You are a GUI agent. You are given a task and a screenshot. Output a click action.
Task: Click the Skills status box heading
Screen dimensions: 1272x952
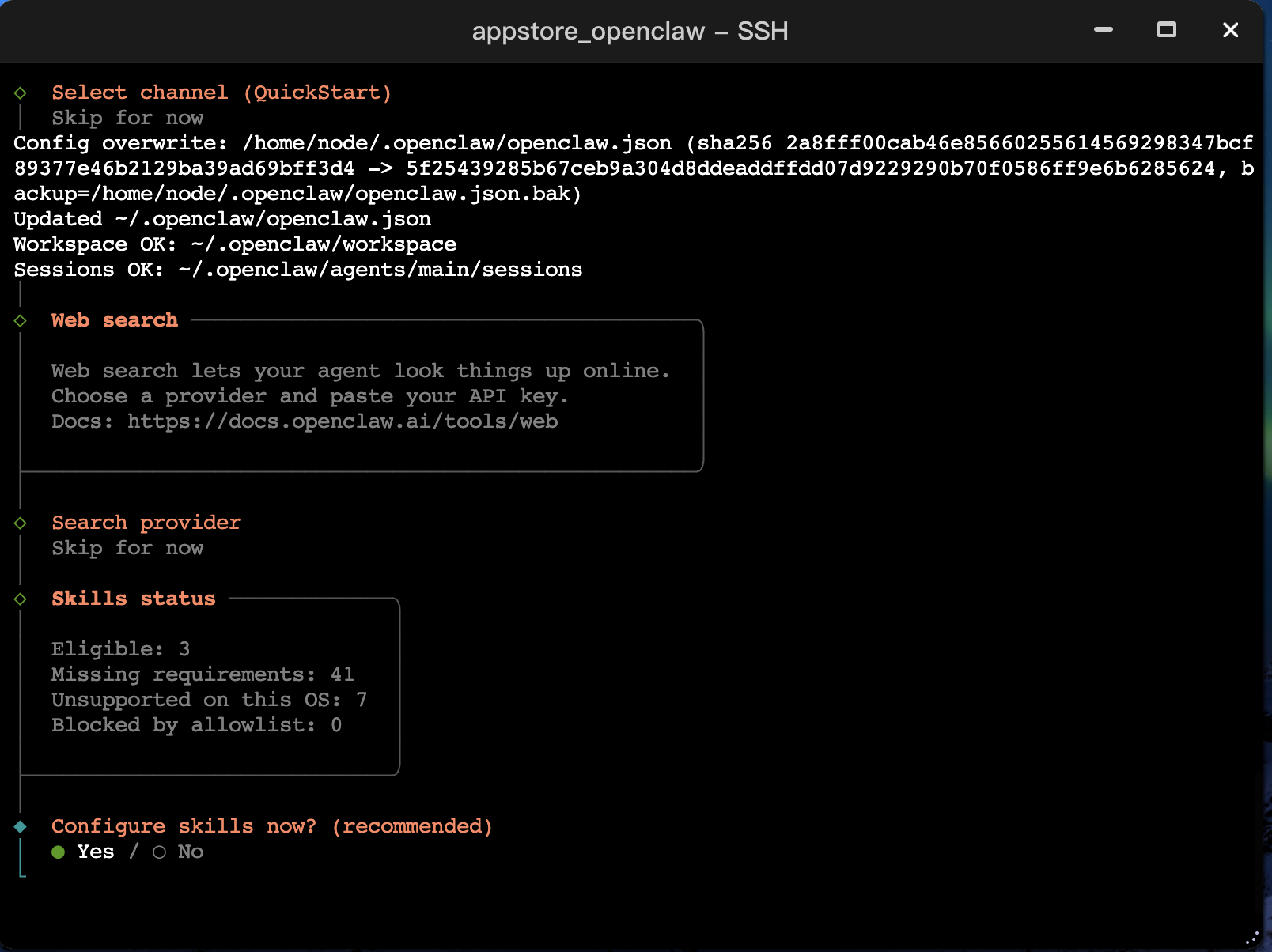pos(133,599)
